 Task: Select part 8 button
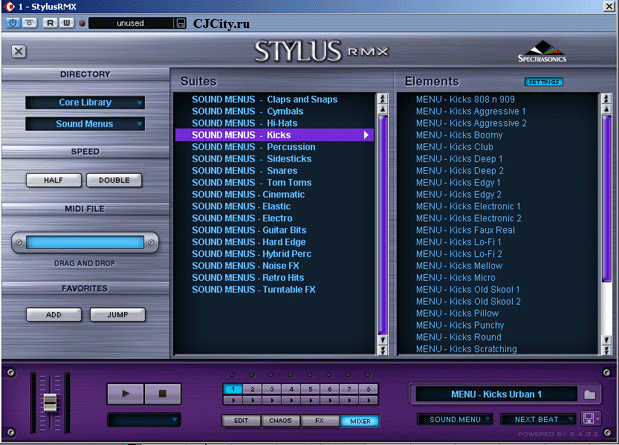[x=368, y=389]
